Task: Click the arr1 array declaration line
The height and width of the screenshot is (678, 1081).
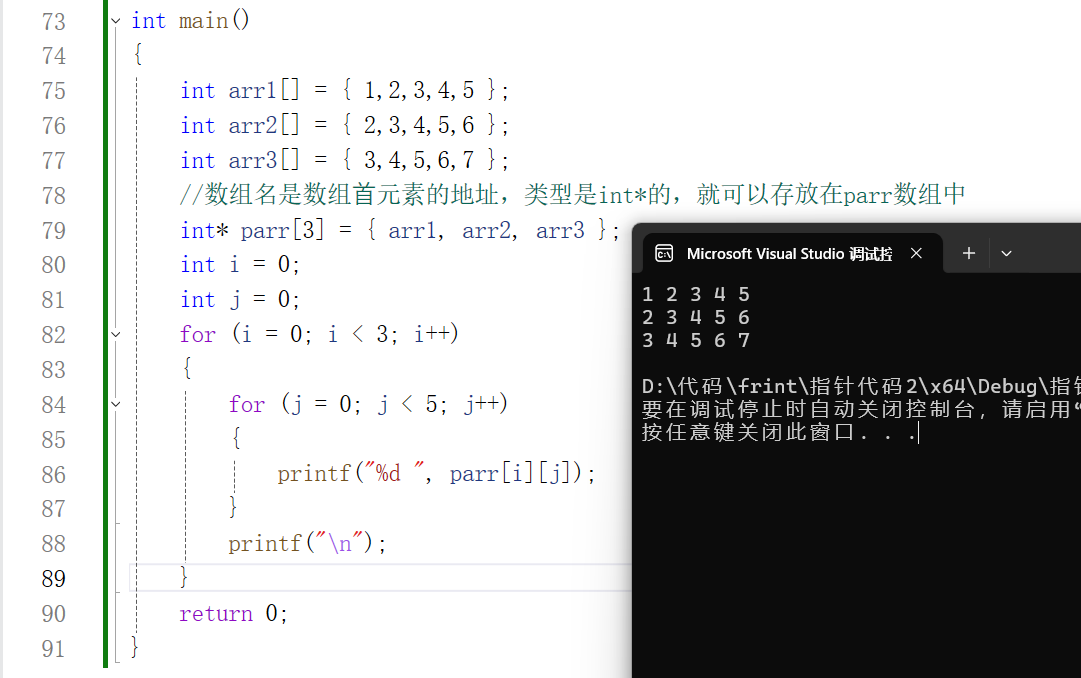Action: (x=344, y=90)
